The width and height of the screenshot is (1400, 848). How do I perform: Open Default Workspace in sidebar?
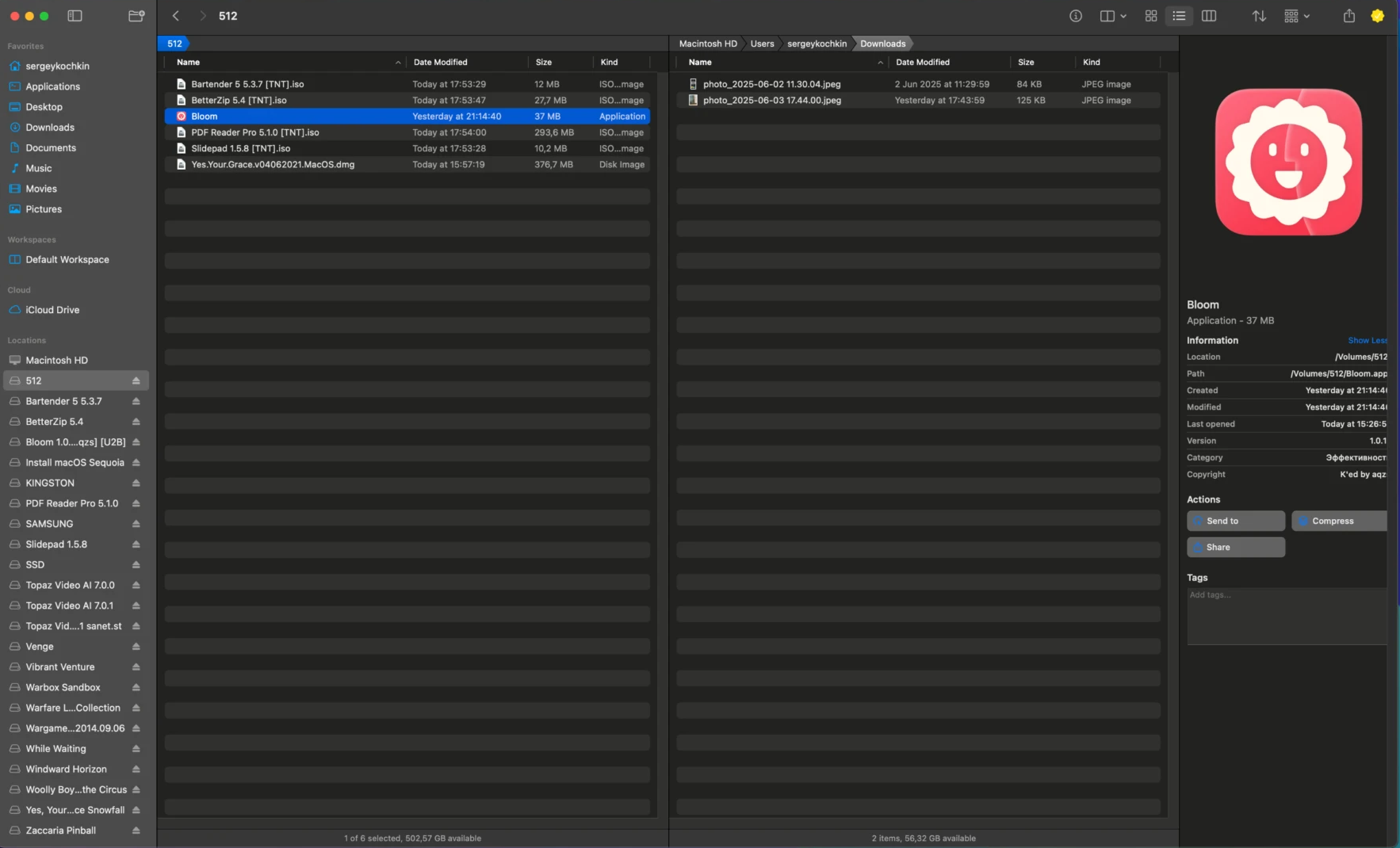click(x=76, y=260)
